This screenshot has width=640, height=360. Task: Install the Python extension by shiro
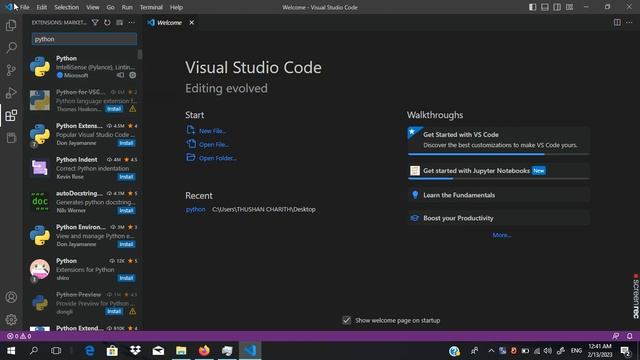126,278
